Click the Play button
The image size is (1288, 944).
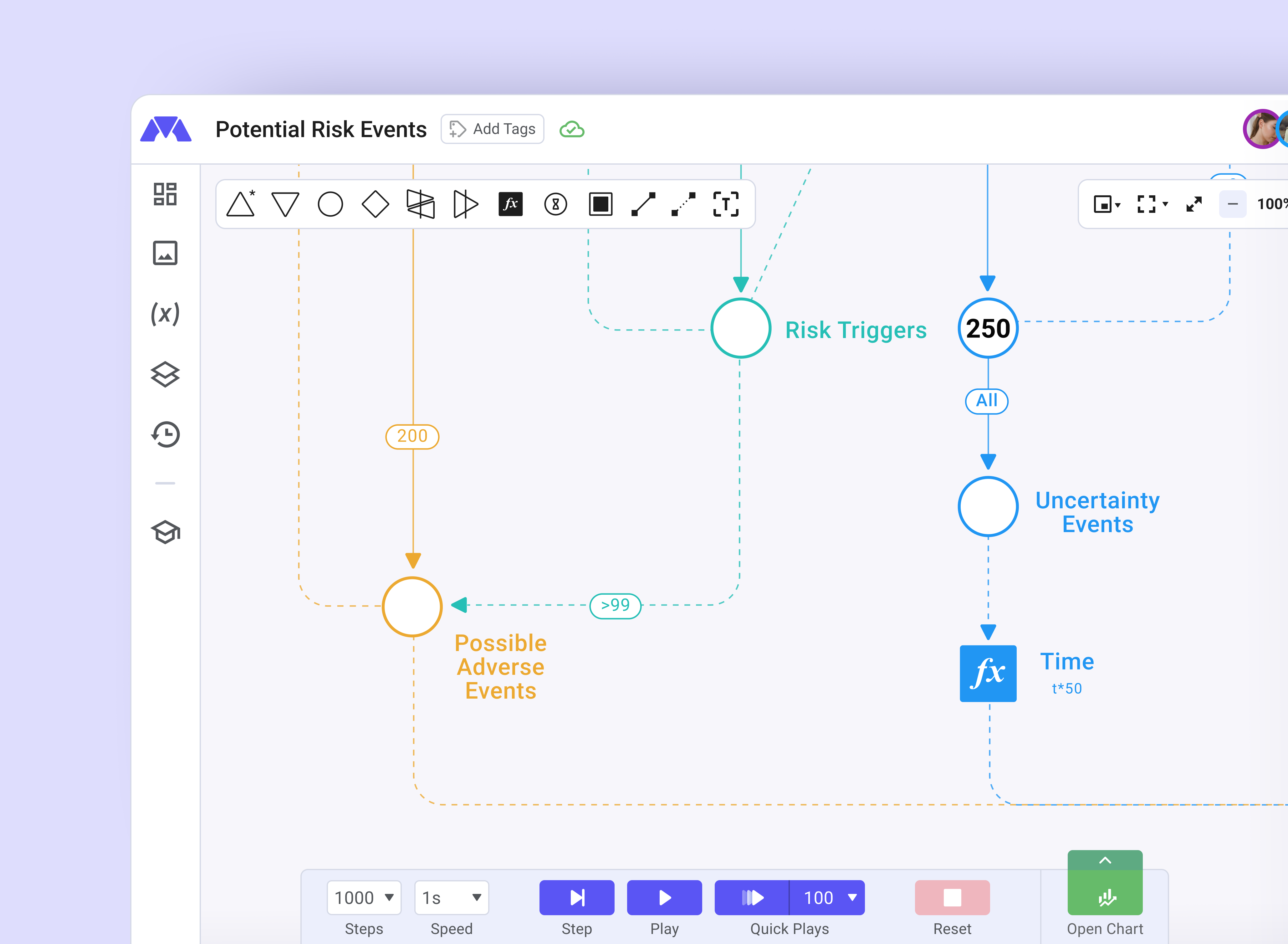[664, 897]
